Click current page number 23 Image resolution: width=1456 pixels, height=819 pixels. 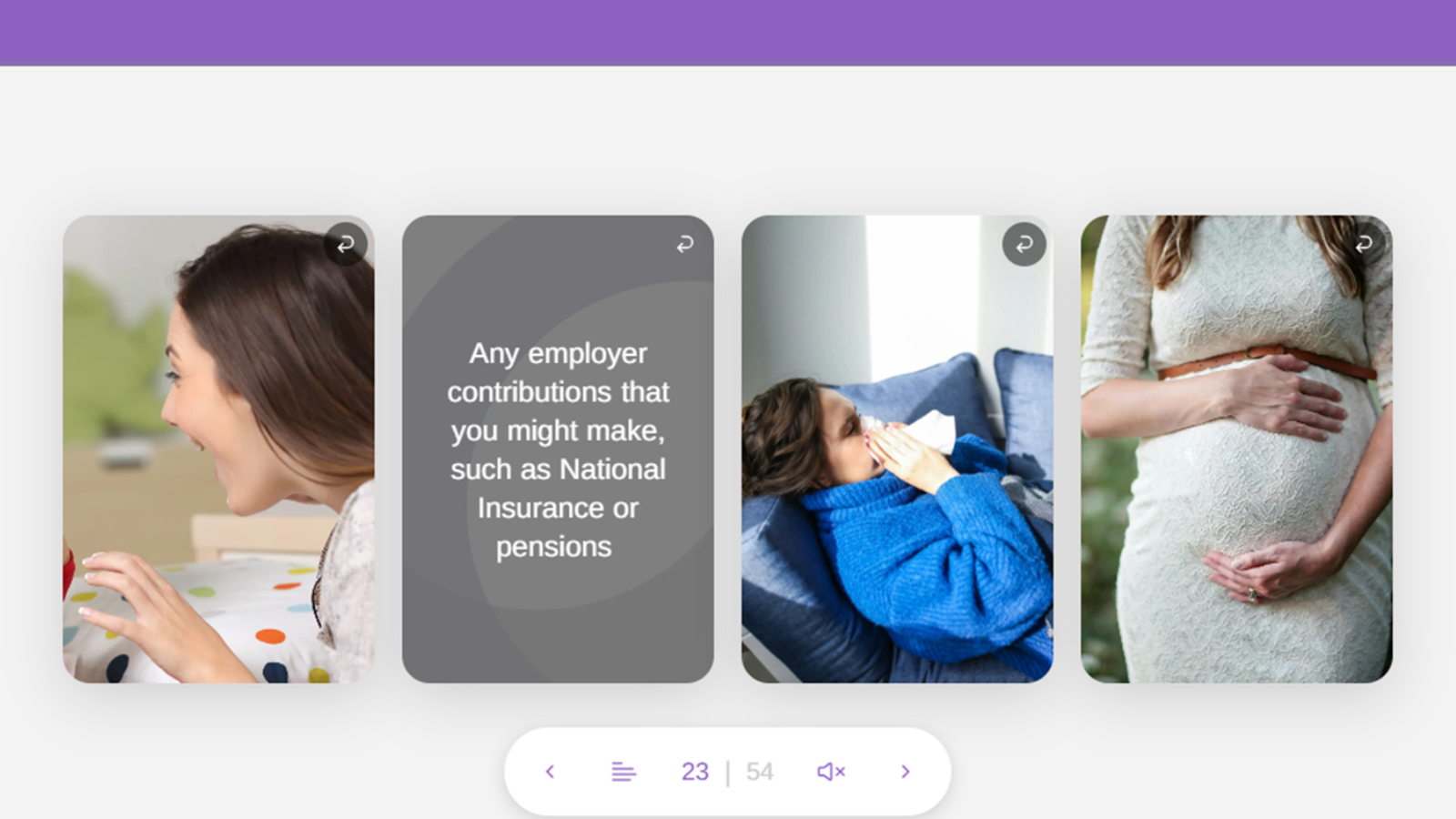coord(695,772)
